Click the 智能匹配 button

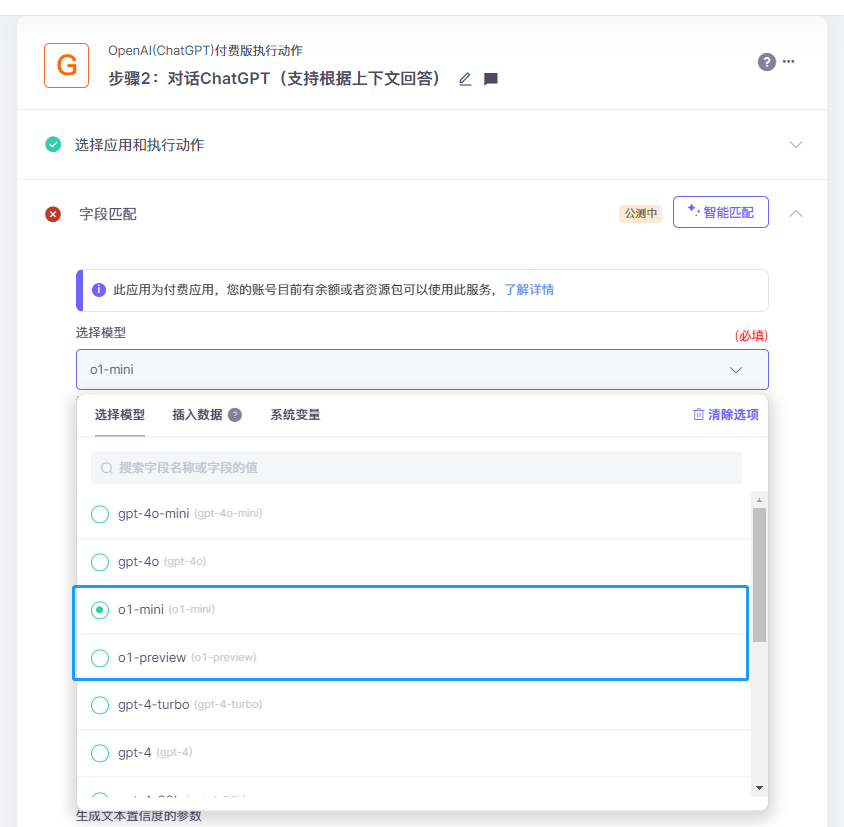[x=720, y=212]
